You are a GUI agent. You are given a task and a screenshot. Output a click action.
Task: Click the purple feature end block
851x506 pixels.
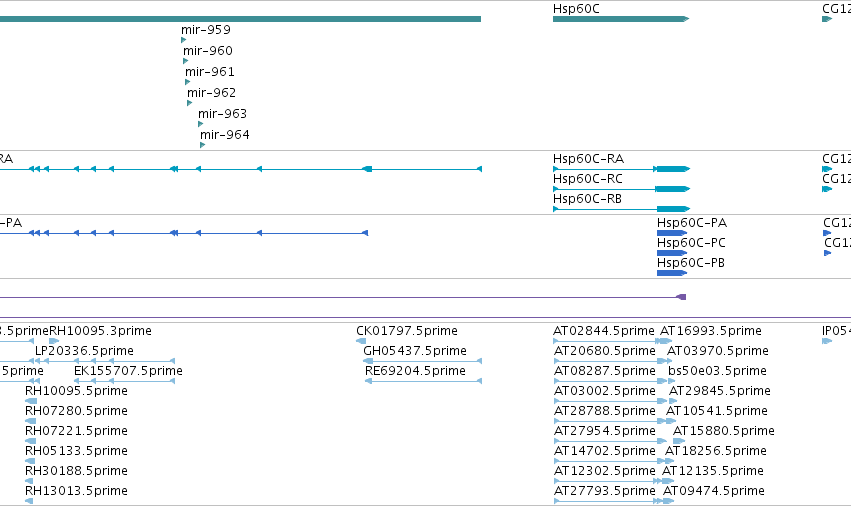click(x=682, y=297)
